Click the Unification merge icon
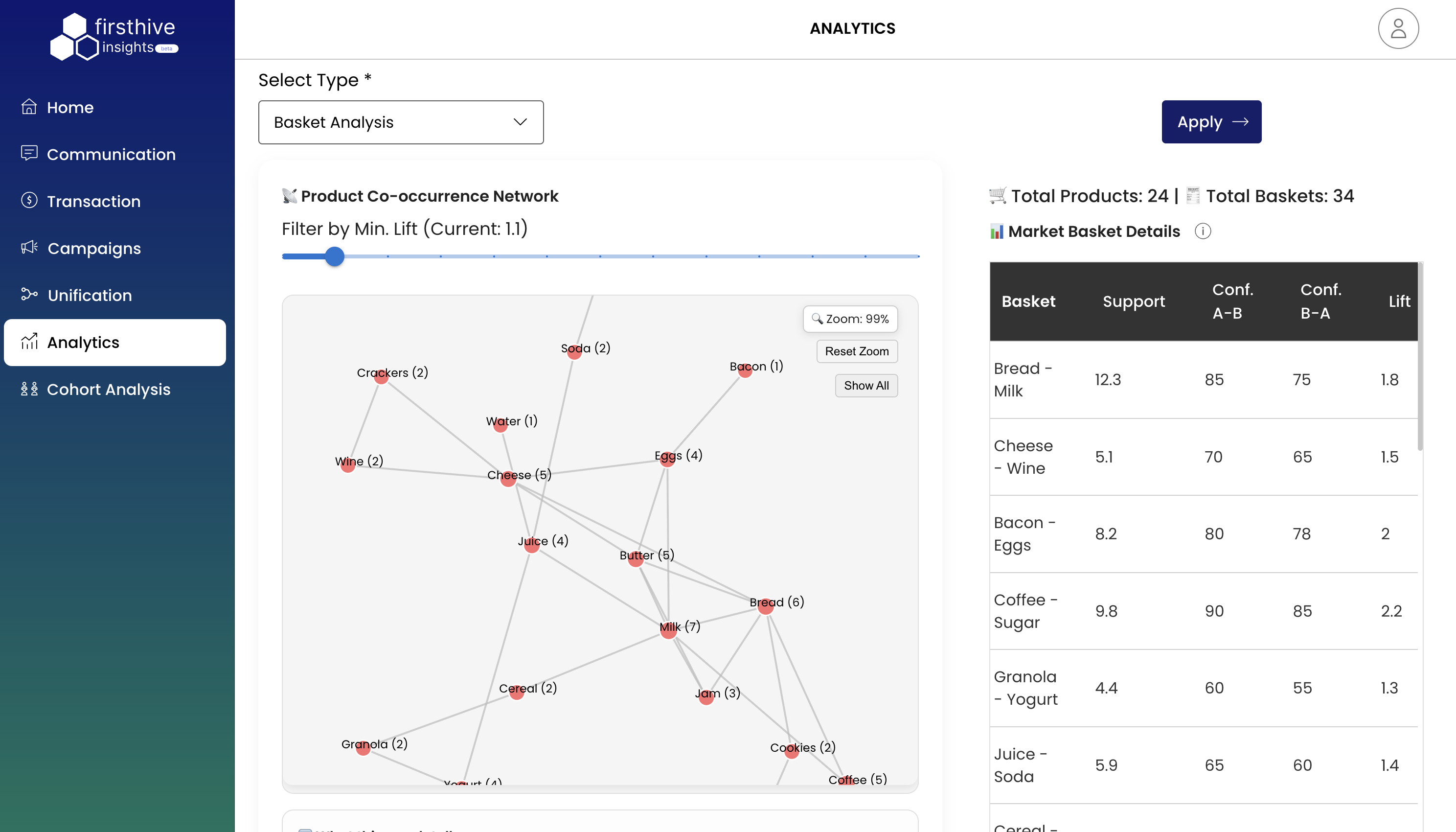 click(x=29, y=294)
